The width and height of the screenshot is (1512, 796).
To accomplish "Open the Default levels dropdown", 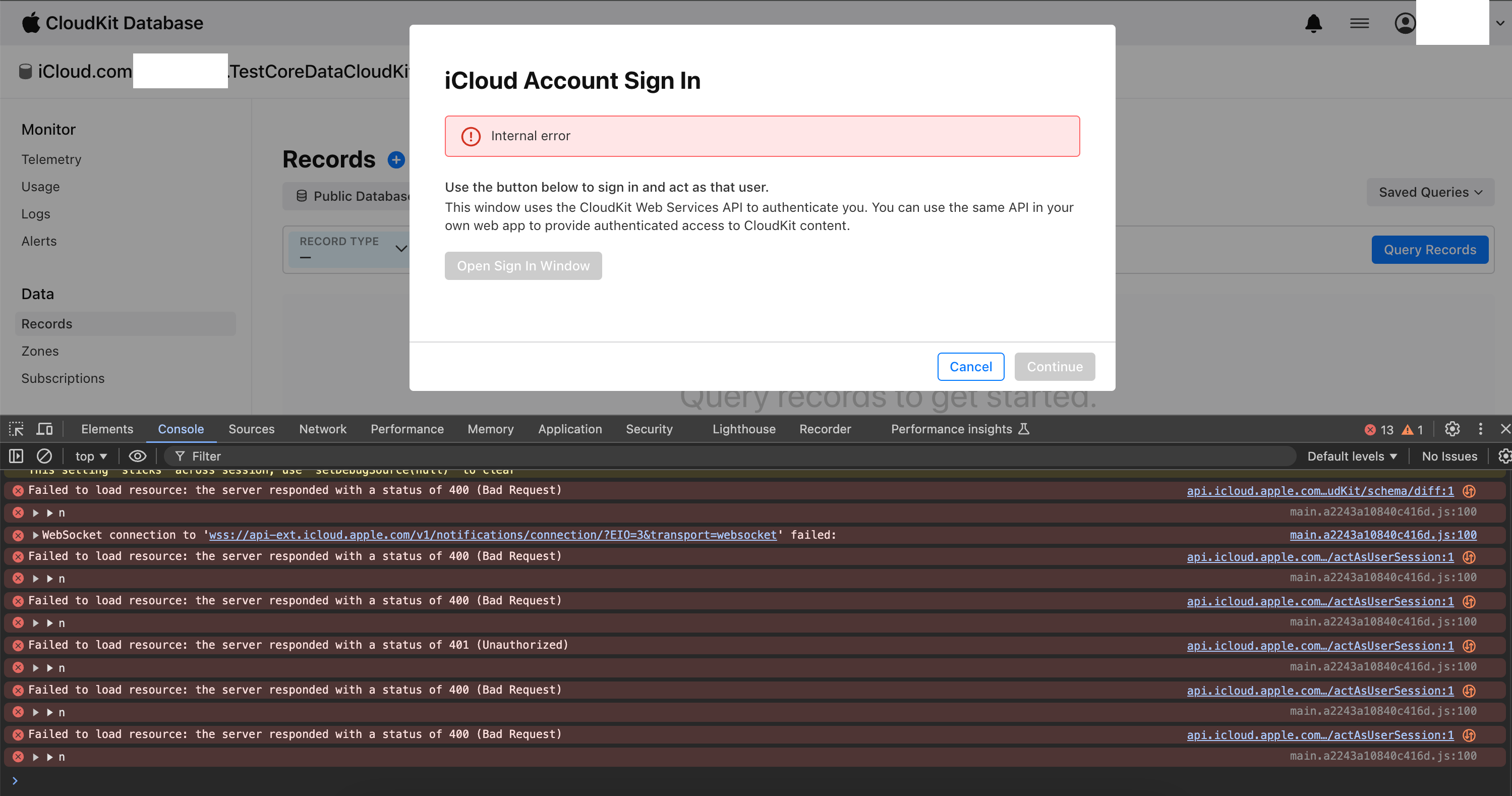I will (1352, 456).
